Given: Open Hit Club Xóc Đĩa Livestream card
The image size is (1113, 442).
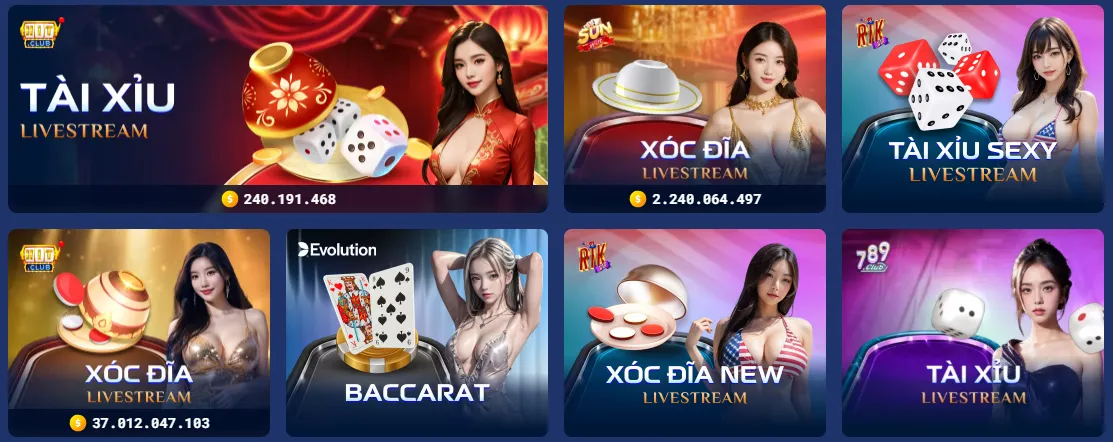Looking at the screenshot, I should (138, 332).
